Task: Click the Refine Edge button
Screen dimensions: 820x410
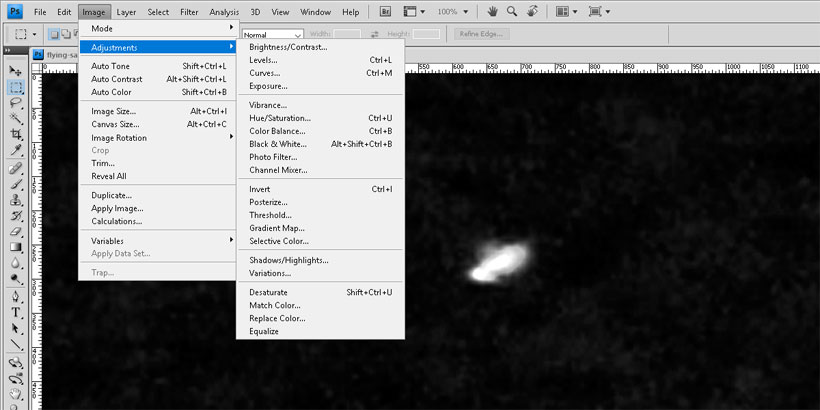Action: 482,35
